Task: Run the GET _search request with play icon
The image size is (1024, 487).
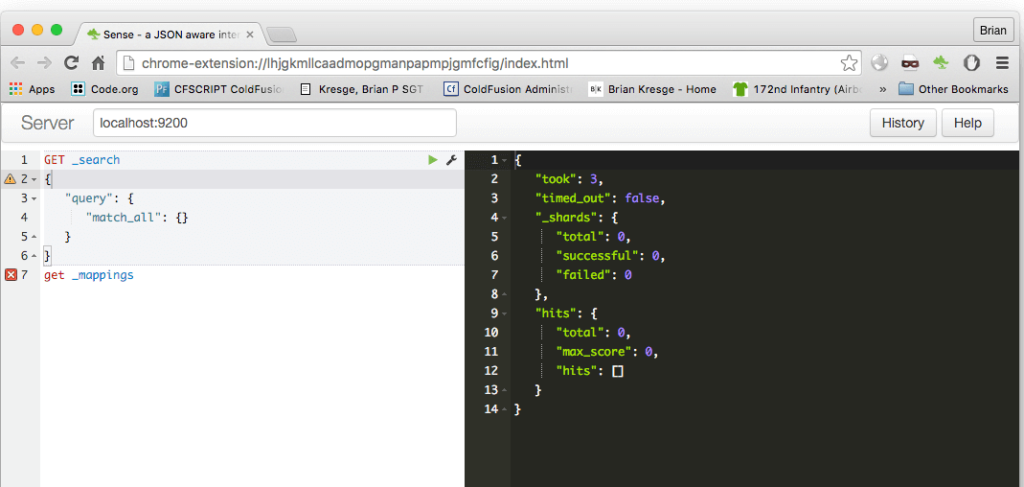Action: point(432,160)
